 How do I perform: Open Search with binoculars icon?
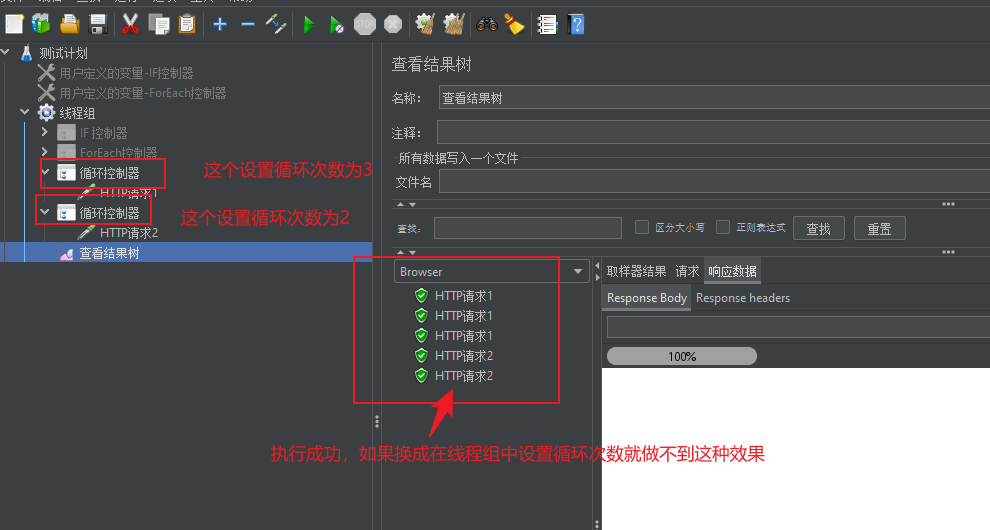tap(486, 25)
